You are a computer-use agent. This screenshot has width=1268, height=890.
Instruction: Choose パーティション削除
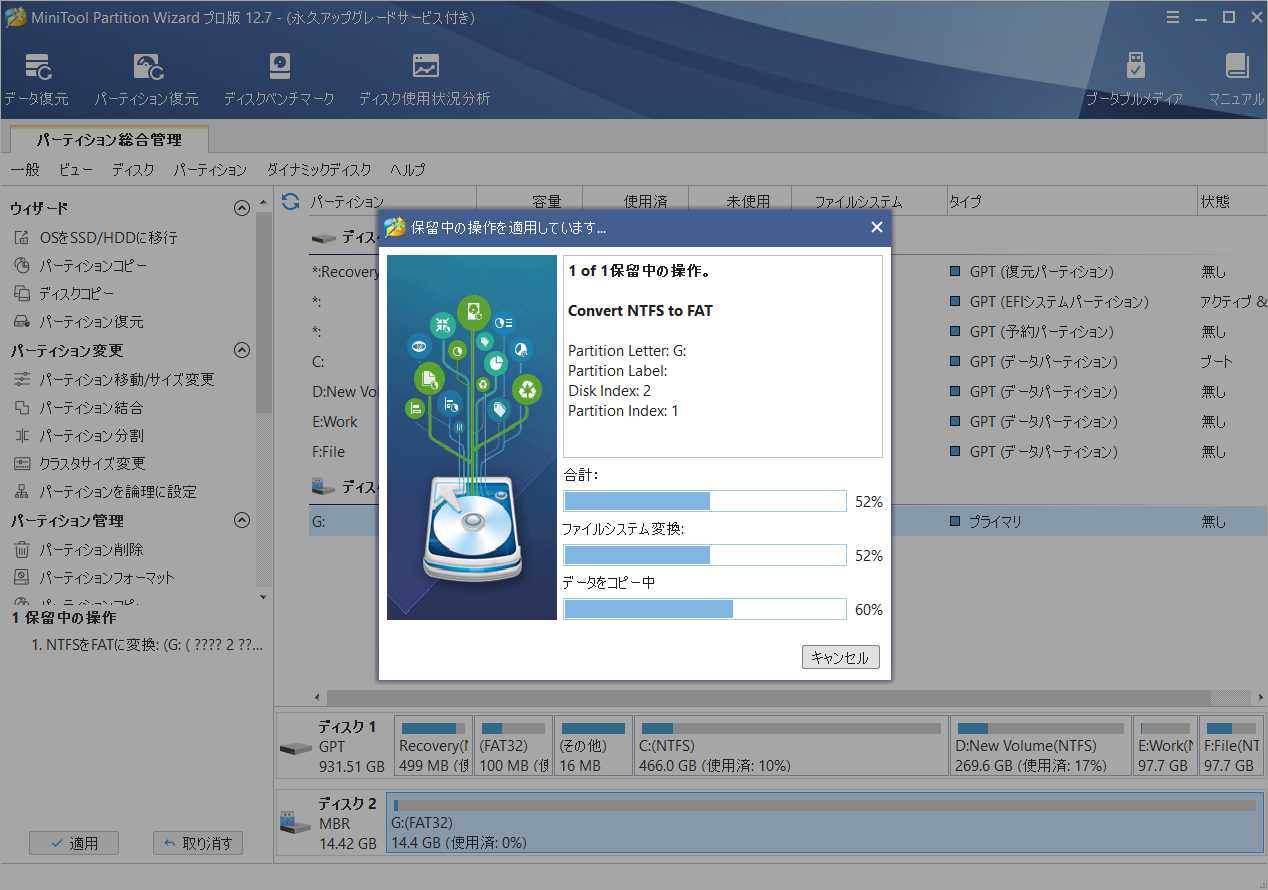(x=78, y=550)
